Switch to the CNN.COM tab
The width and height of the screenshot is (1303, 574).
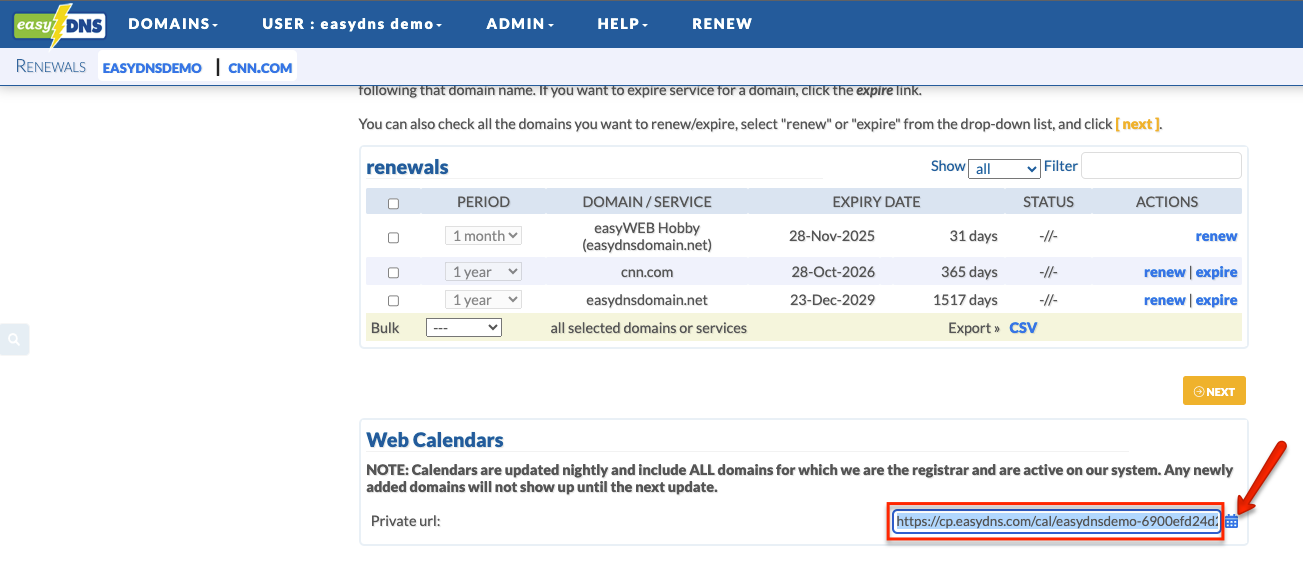260,68
